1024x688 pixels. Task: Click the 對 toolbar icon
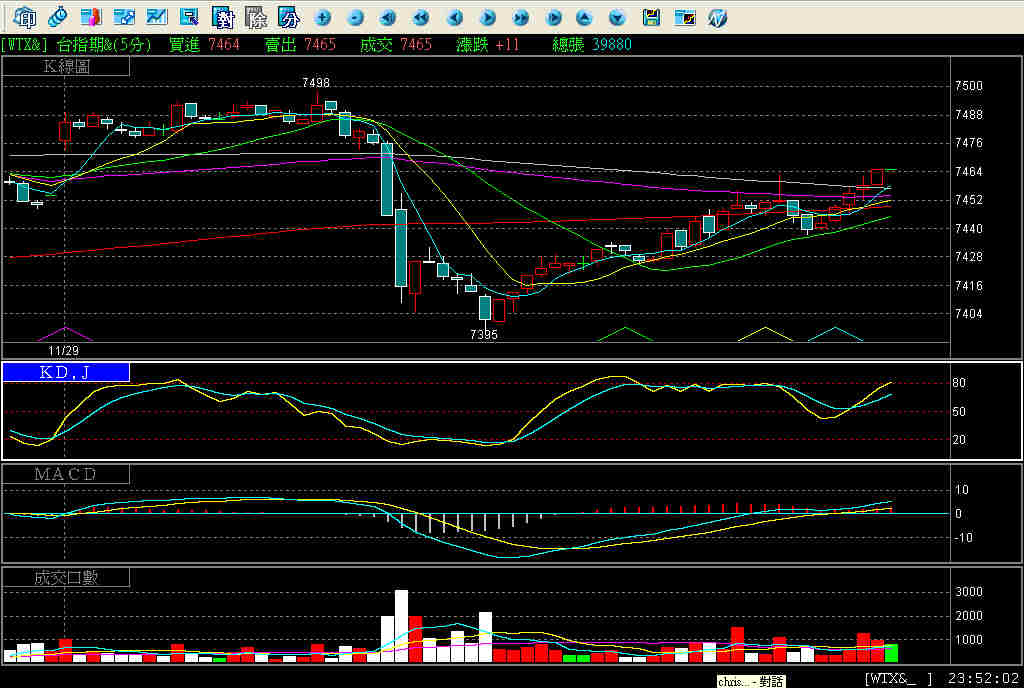point(223,18)
